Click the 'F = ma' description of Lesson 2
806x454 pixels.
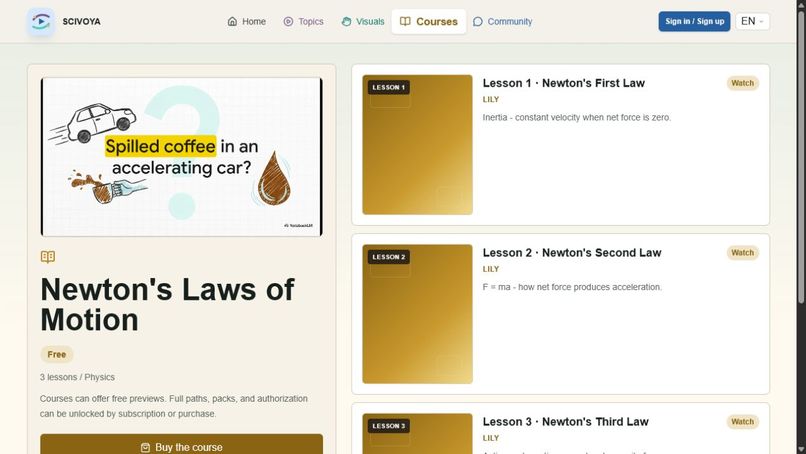(x=572, y=287)
